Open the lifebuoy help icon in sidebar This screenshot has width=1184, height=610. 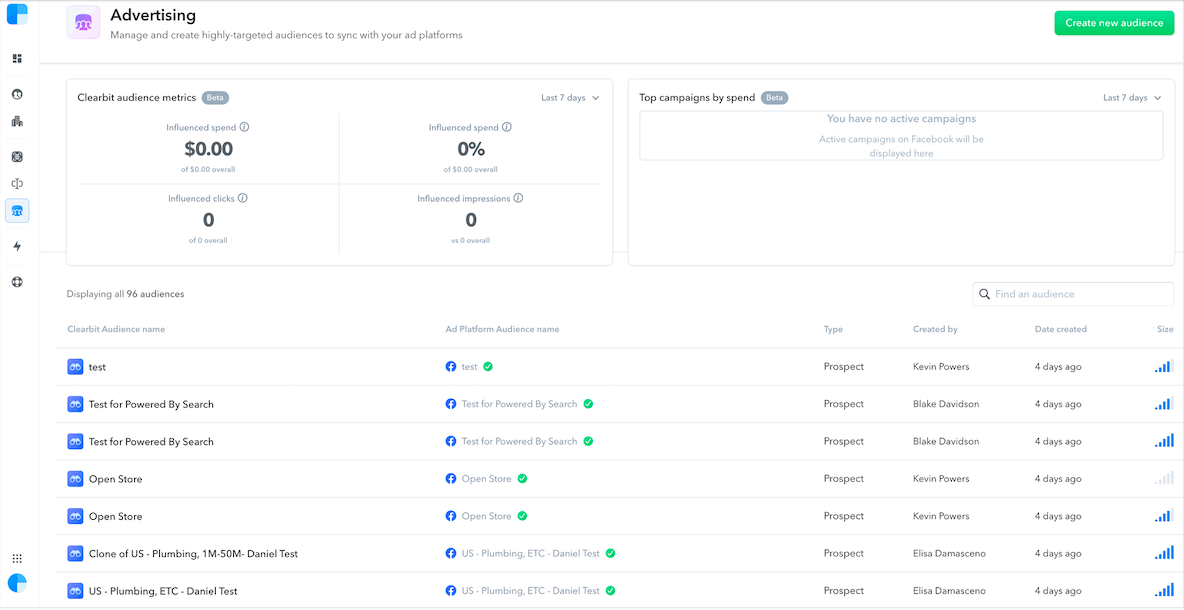point(17,282)
